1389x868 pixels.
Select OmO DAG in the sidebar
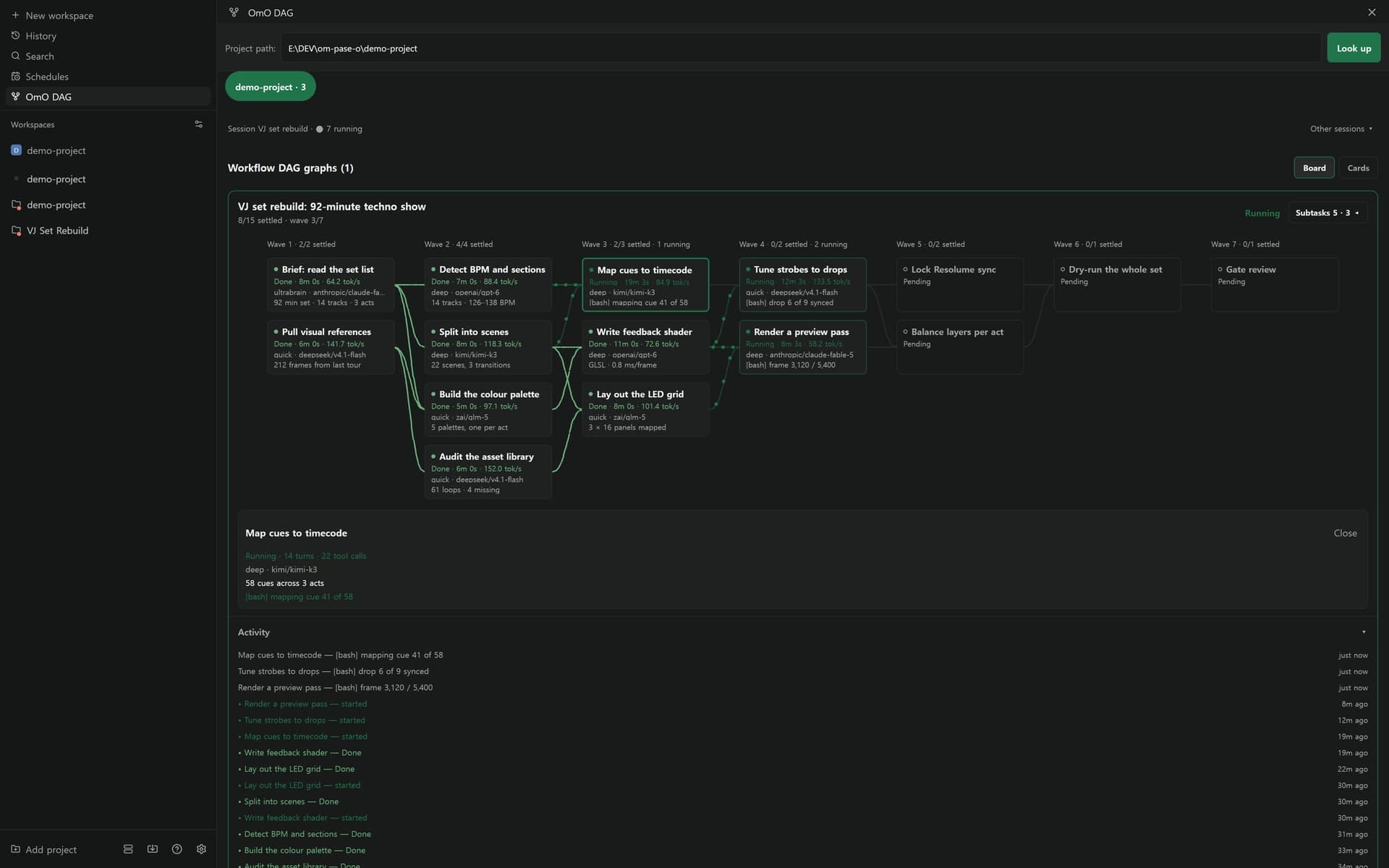pos(109,96)
